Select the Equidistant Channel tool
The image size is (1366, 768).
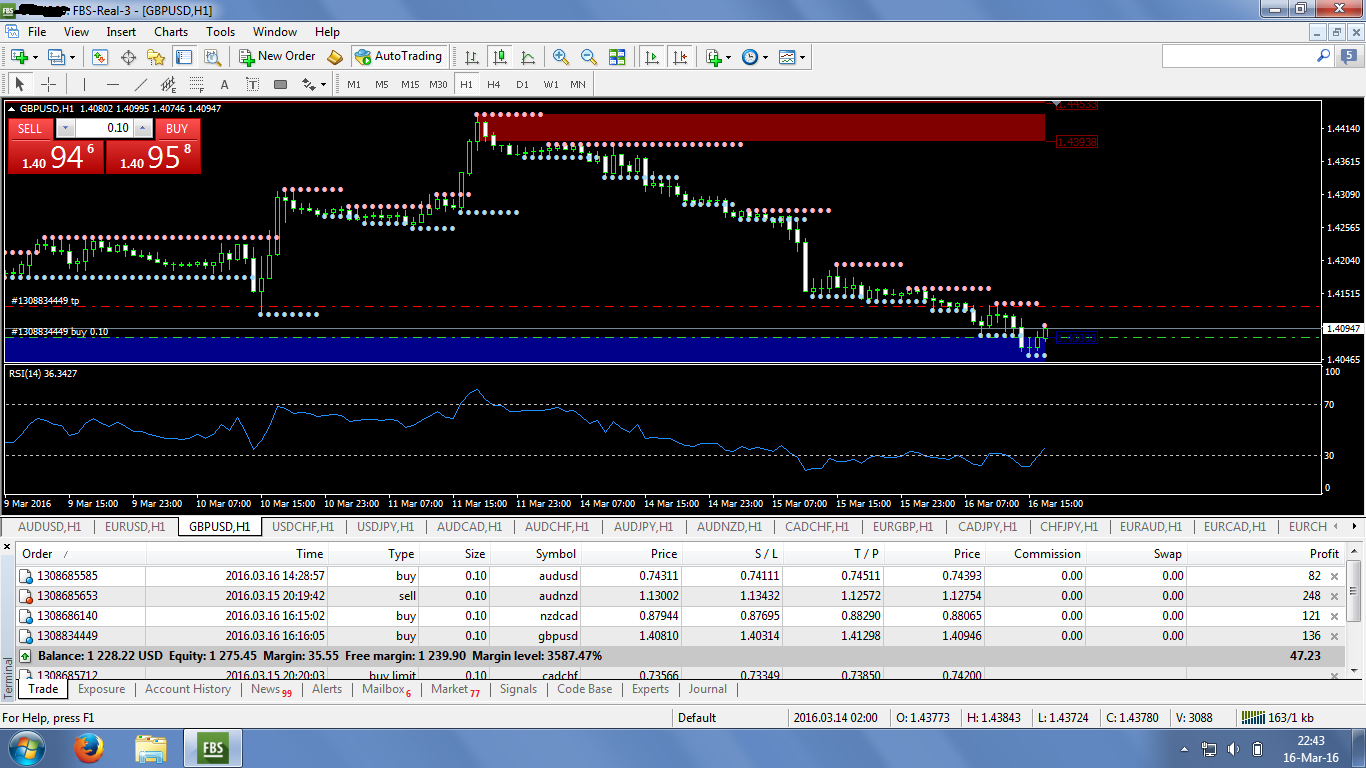pyautogui.click(x=168, y=84)
